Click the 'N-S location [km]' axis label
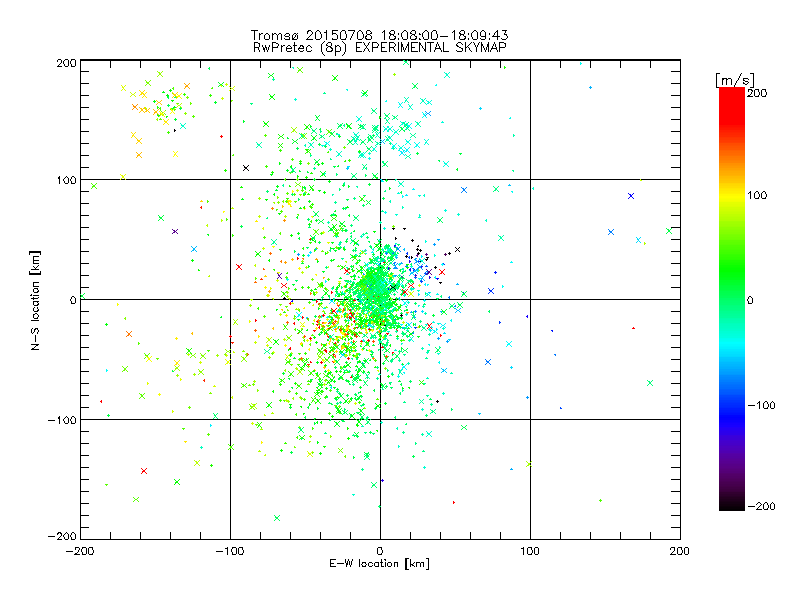 click(x=35, y=300)
